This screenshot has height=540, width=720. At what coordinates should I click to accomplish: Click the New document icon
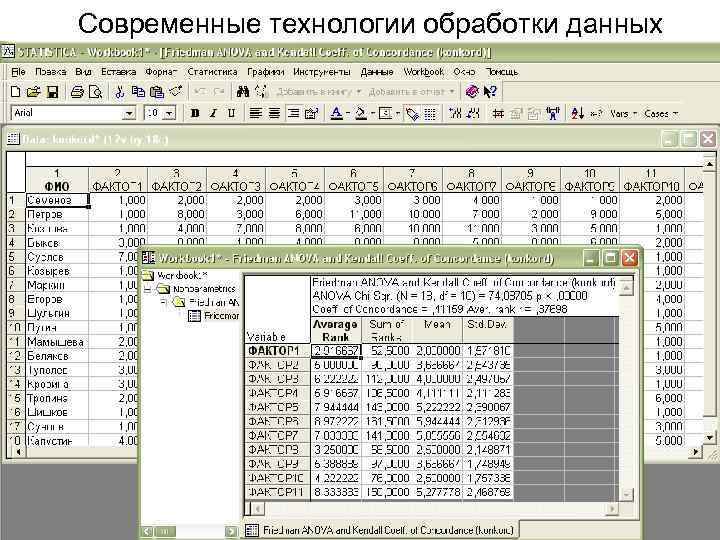(x=15, y=92)
